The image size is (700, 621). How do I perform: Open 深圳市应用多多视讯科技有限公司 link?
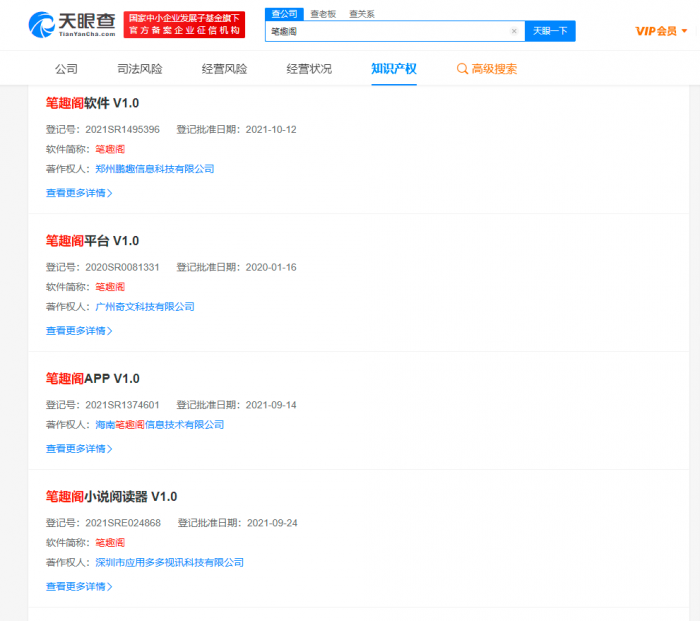(169, 563)
